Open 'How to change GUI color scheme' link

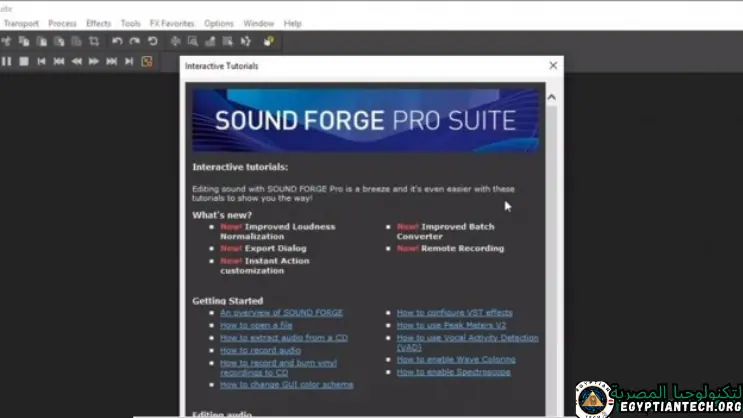coord(287,385)
